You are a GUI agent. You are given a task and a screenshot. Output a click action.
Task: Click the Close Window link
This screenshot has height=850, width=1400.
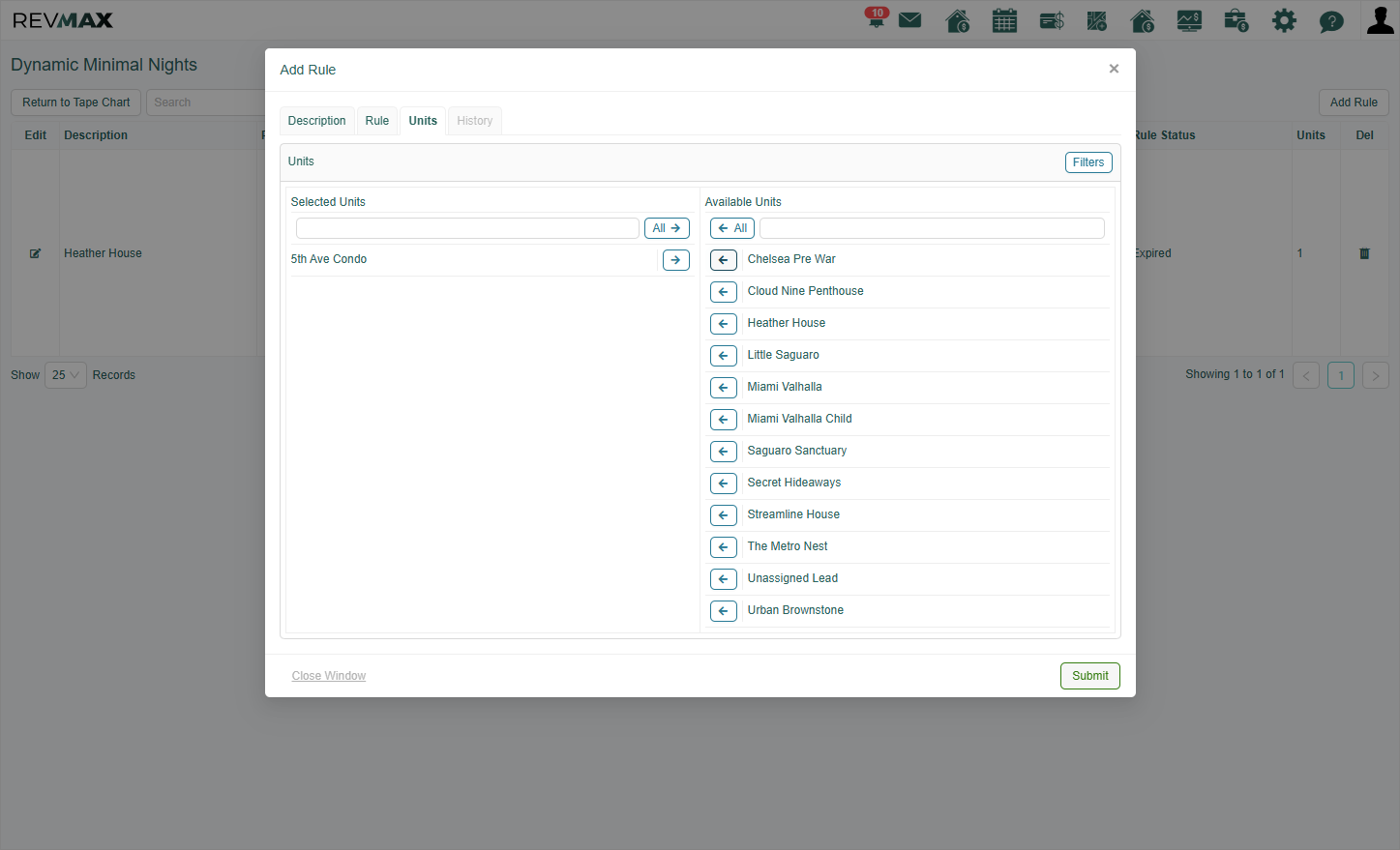(x=329, y=676)
